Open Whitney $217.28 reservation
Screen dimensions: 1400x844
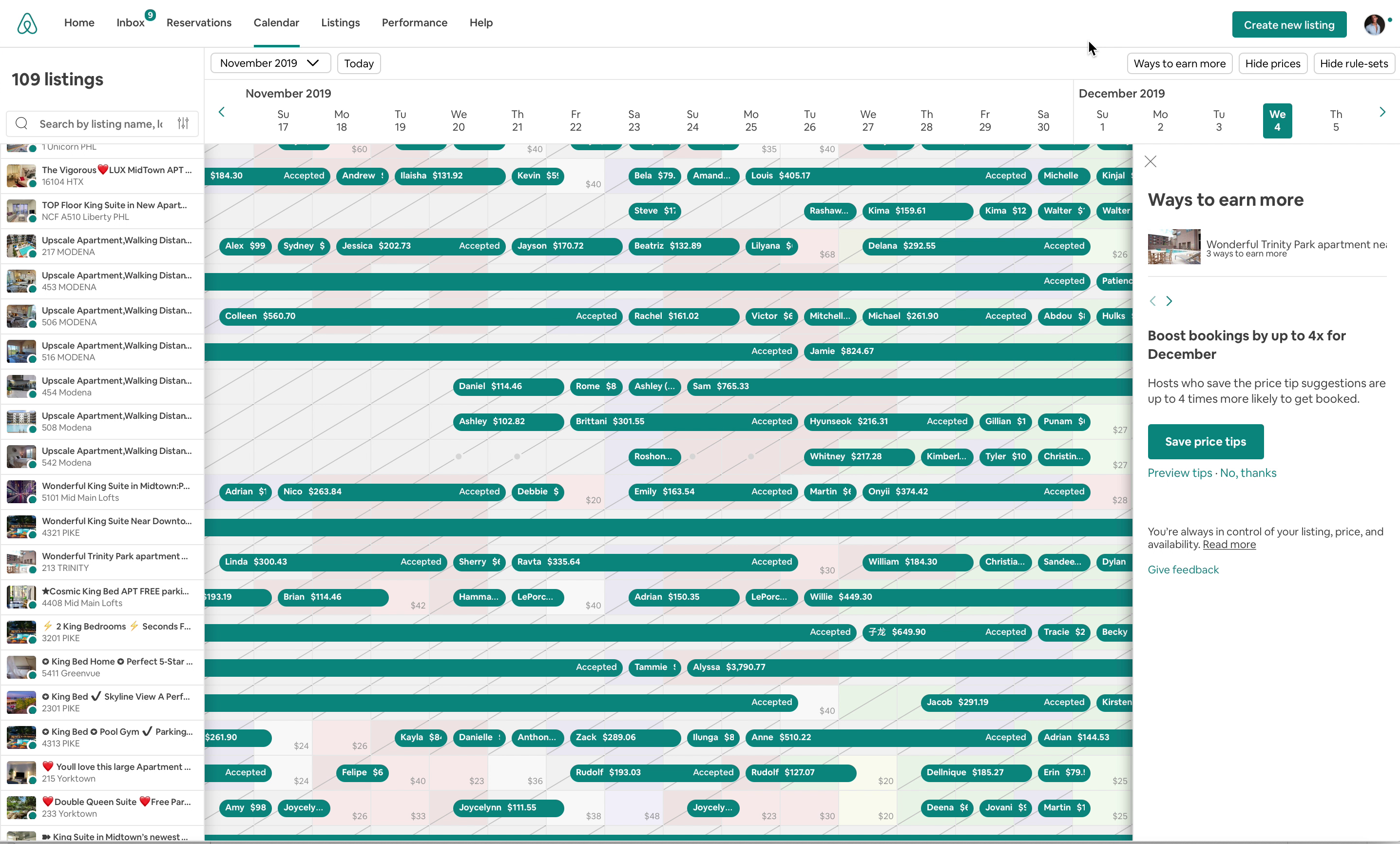click(x=859, y=456)
